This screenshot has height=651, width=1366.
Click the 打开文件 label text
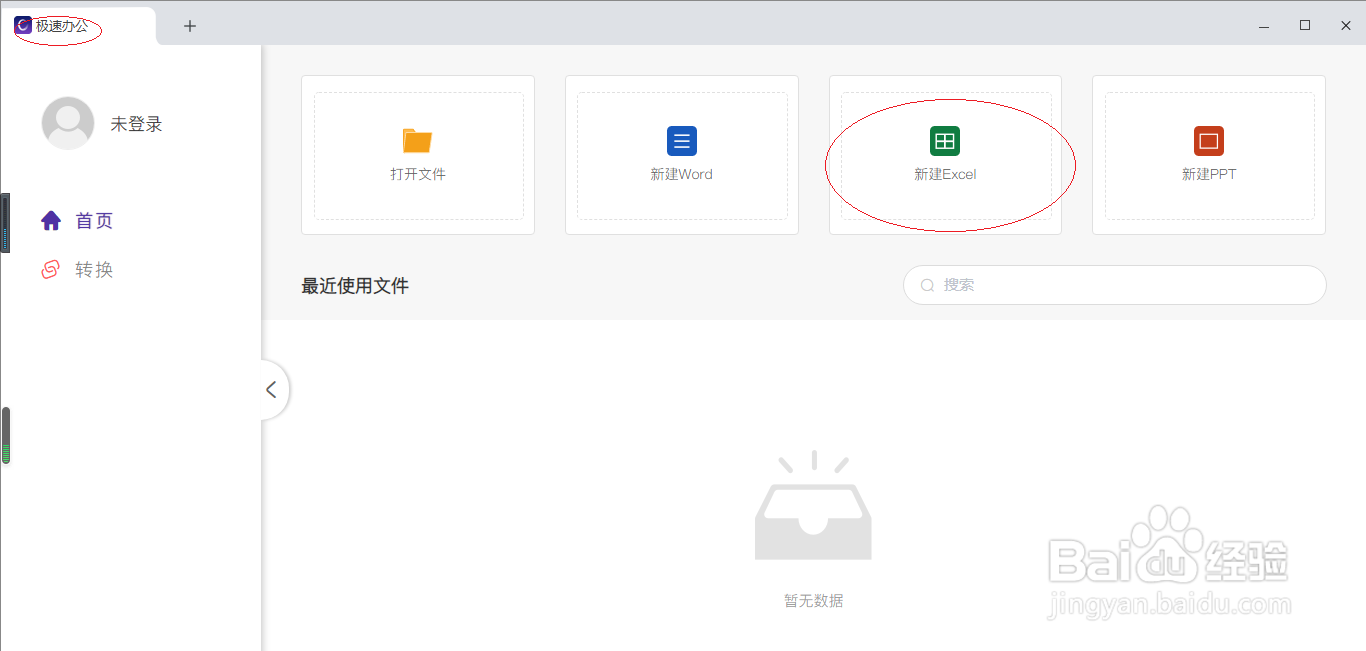click(x=417, y=173)
